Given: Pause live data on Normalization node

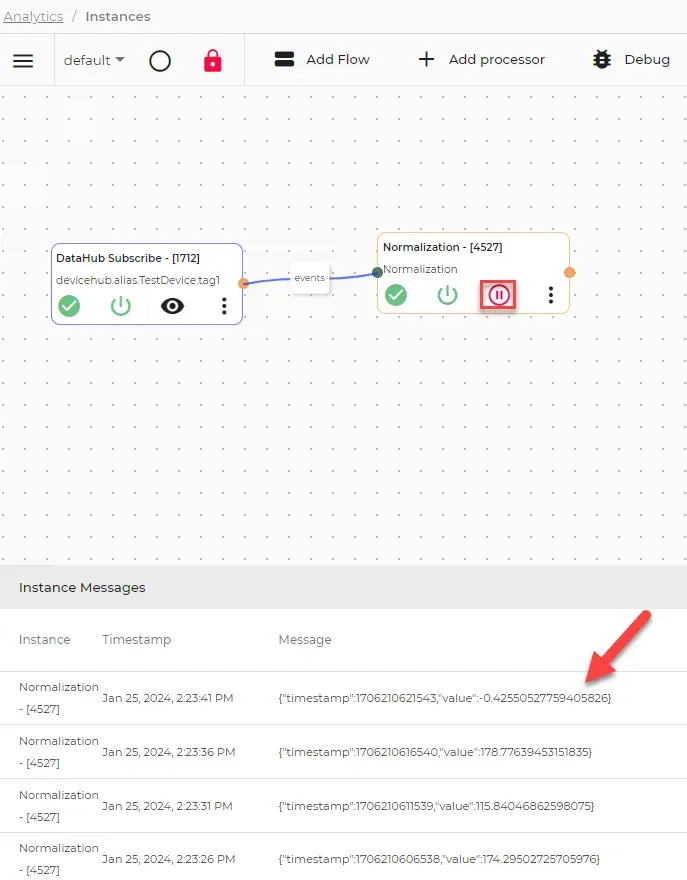Looking at the screenshot, I should tap(498, 295).
